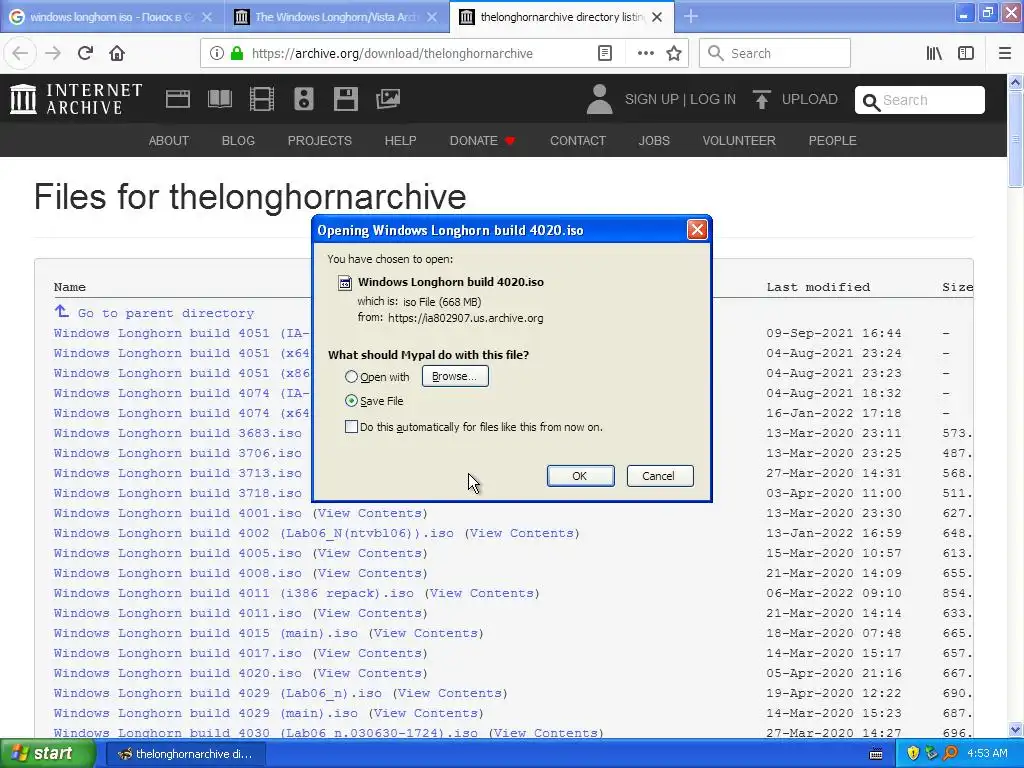This screenshot has height=768, width=1024.
Task: Switch to windows longhorn iso Google tab
Action: 112,16
